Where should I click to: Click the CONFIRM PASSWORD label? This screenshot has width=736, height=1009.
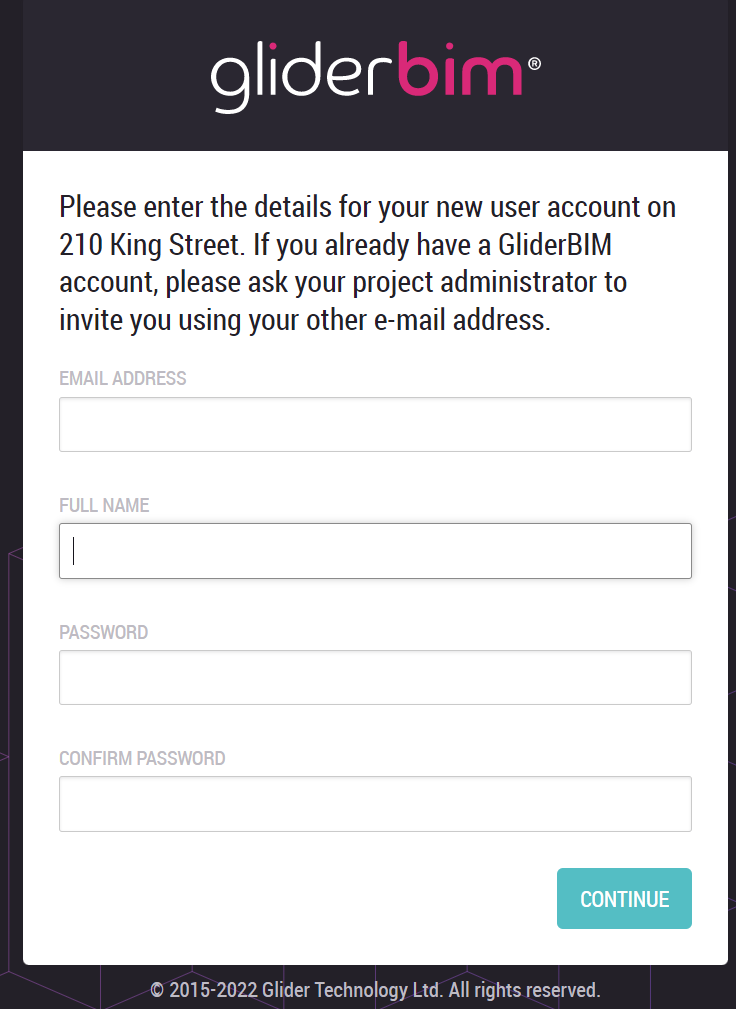[x=142, y=758]
